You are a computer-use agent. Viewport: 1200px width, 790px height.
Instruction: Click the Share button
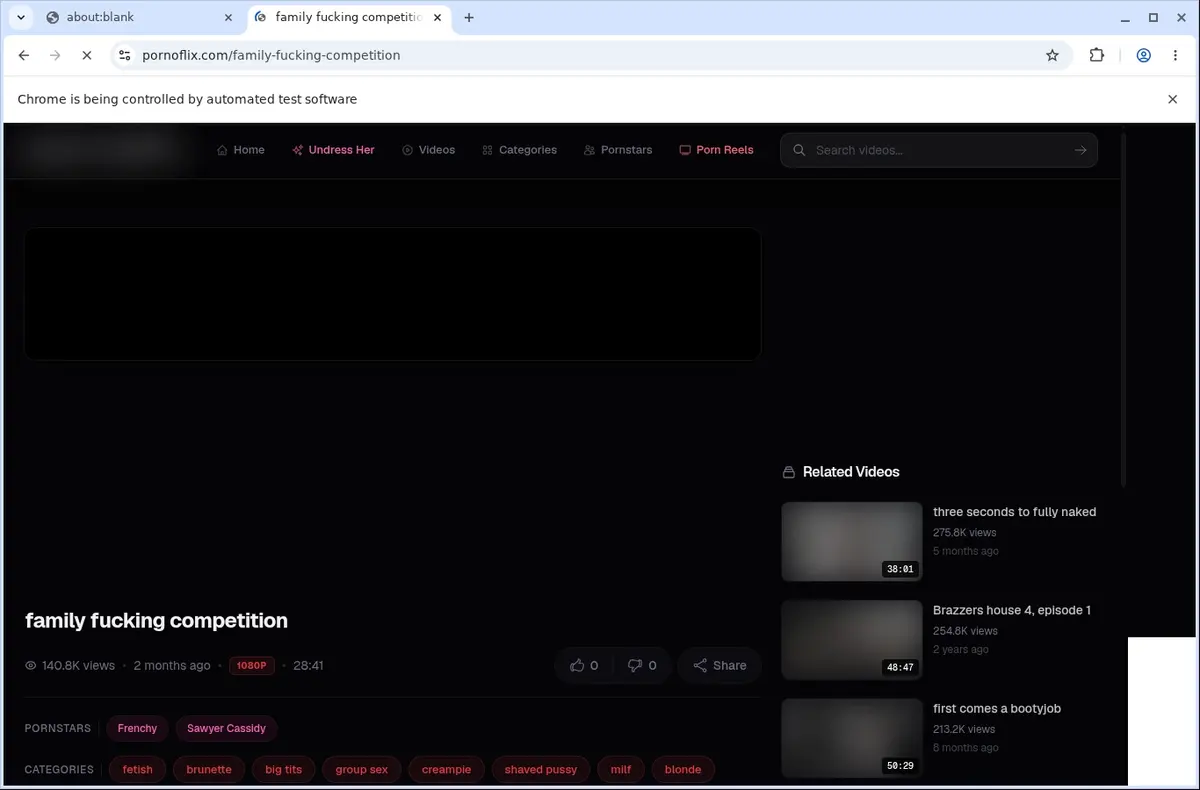[720, 665]
